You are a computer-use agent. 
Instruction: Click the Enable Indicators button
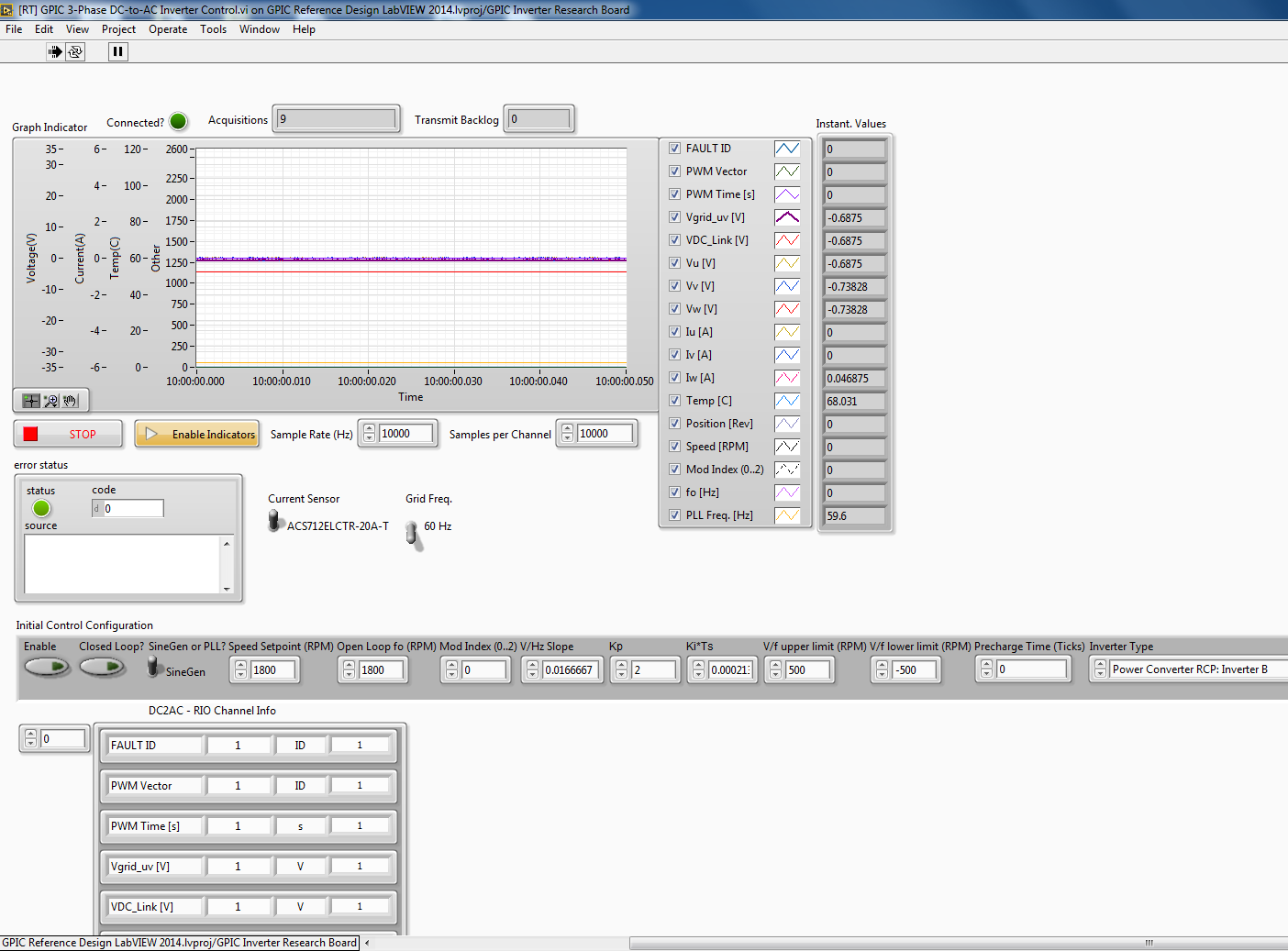point(197,434)
